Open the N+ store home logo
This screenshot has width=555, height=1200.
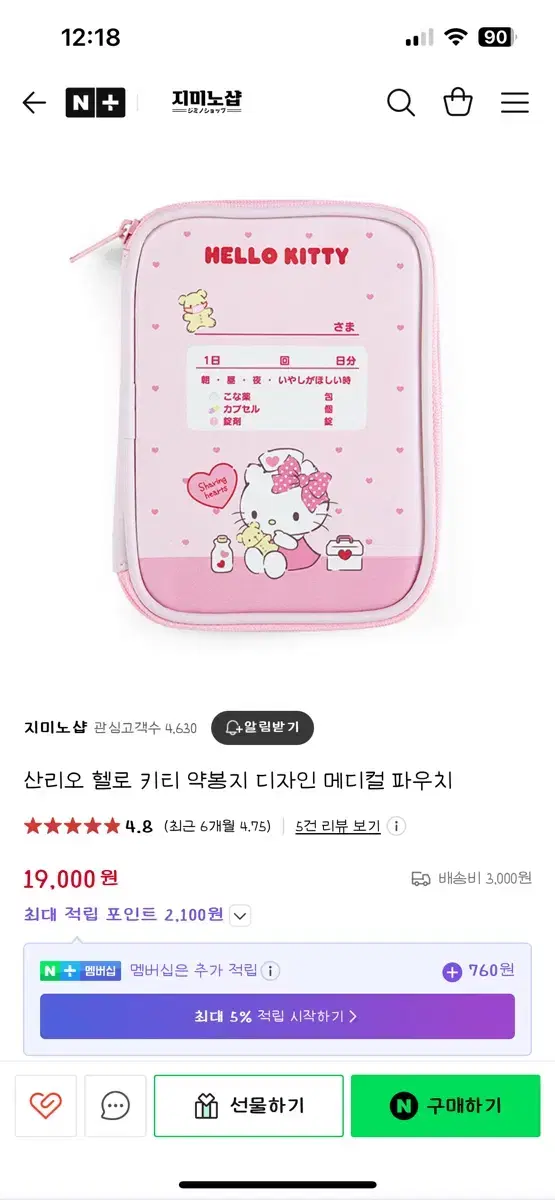95,103
